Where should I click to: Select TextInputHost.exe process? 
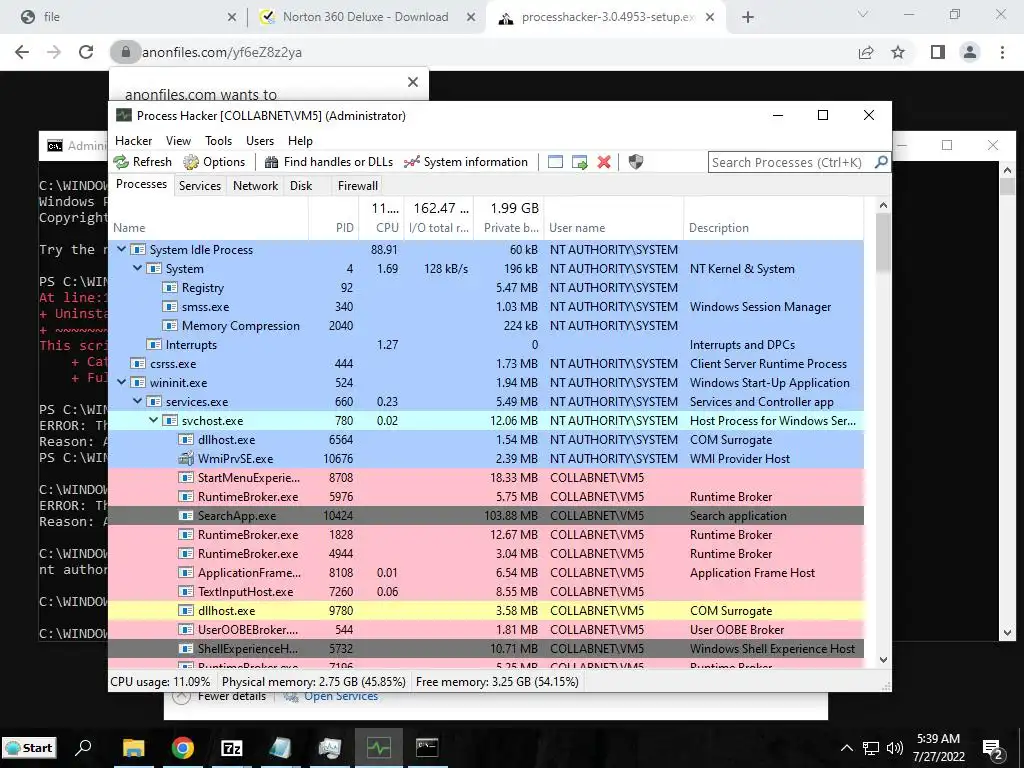tap(486, 592)
